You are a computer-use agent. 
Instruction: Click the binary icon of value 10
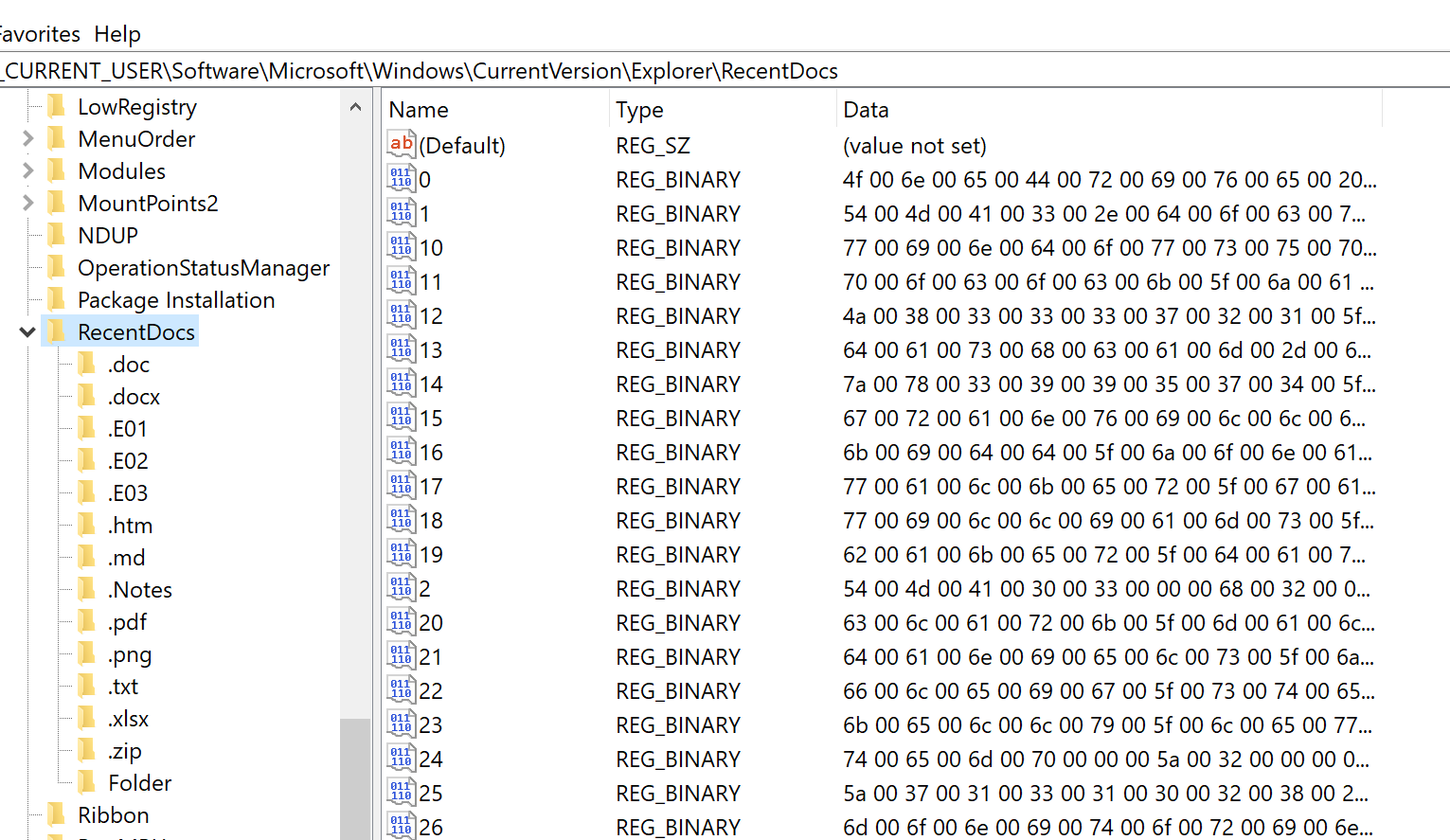pos(402,246)
